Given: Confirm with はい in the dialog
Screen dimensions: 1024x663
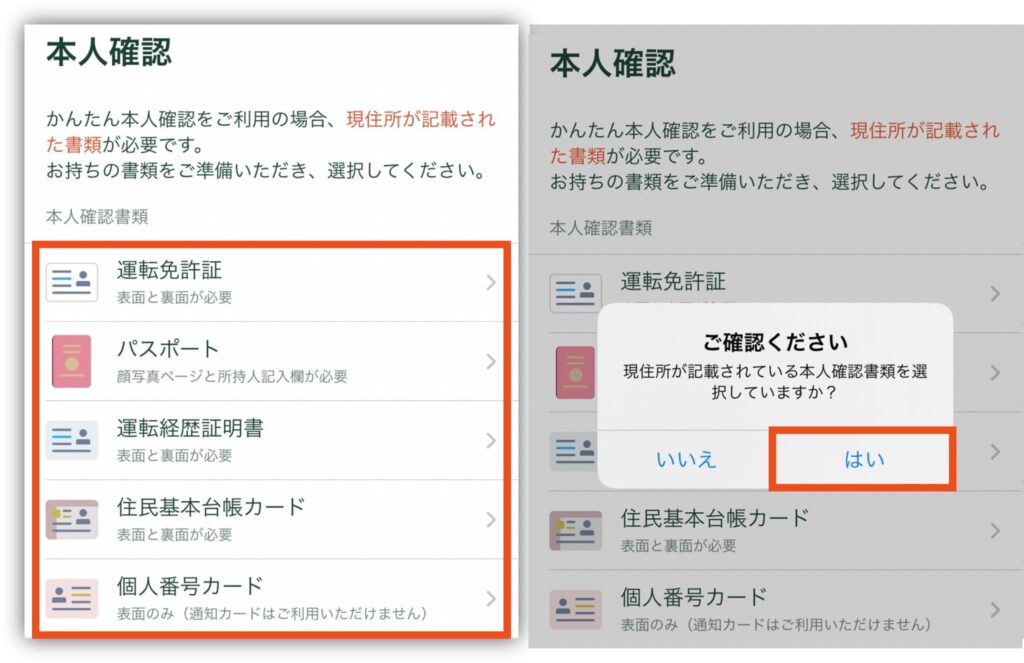Looking at the screenshot, I should pyautogui.click(x=863, y=459).
